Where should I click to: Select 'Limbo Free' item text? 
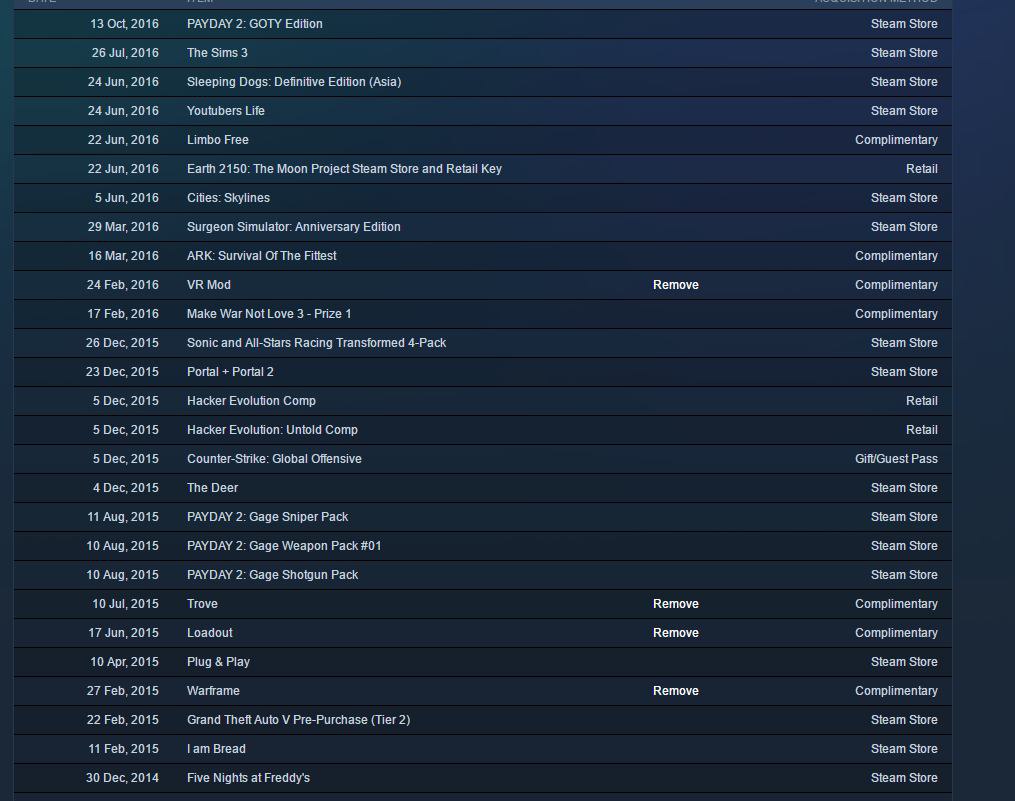click(x=218, y=140)
